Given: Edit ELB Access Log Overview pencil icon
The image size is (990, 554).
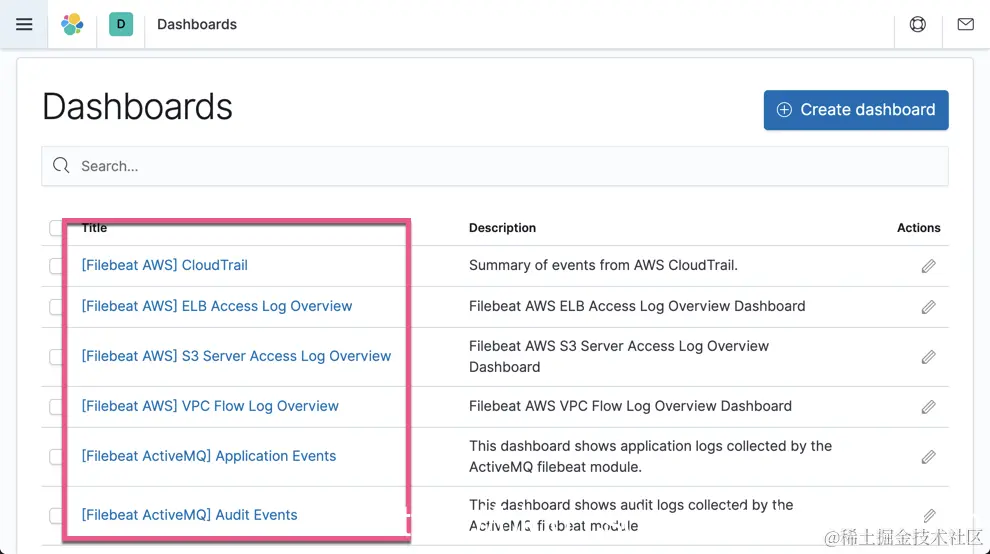Looking at the screenshot, I should click(x=928, y=307).
